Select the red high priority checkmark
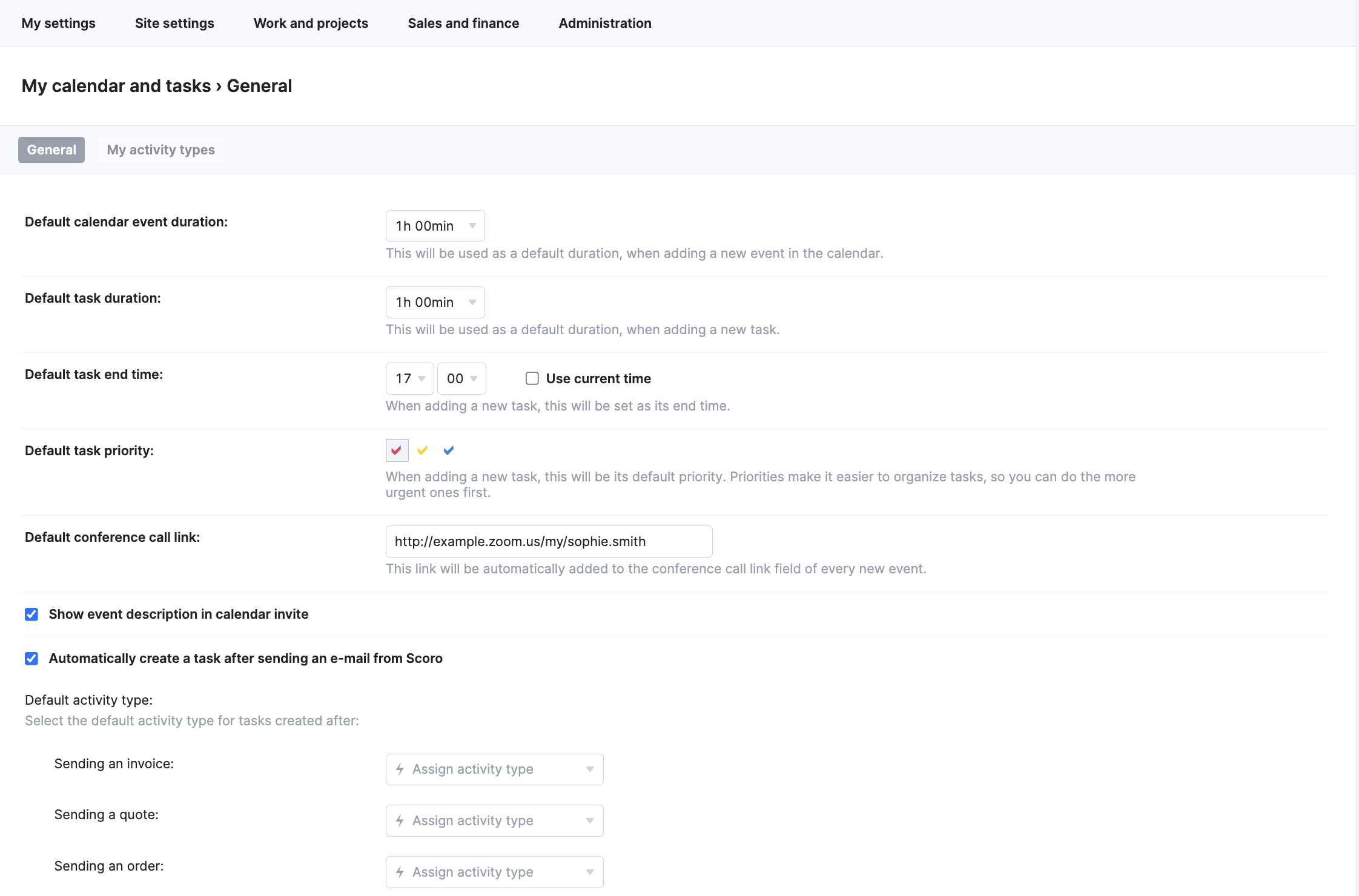1359x896 pixels. pos(397,450)
